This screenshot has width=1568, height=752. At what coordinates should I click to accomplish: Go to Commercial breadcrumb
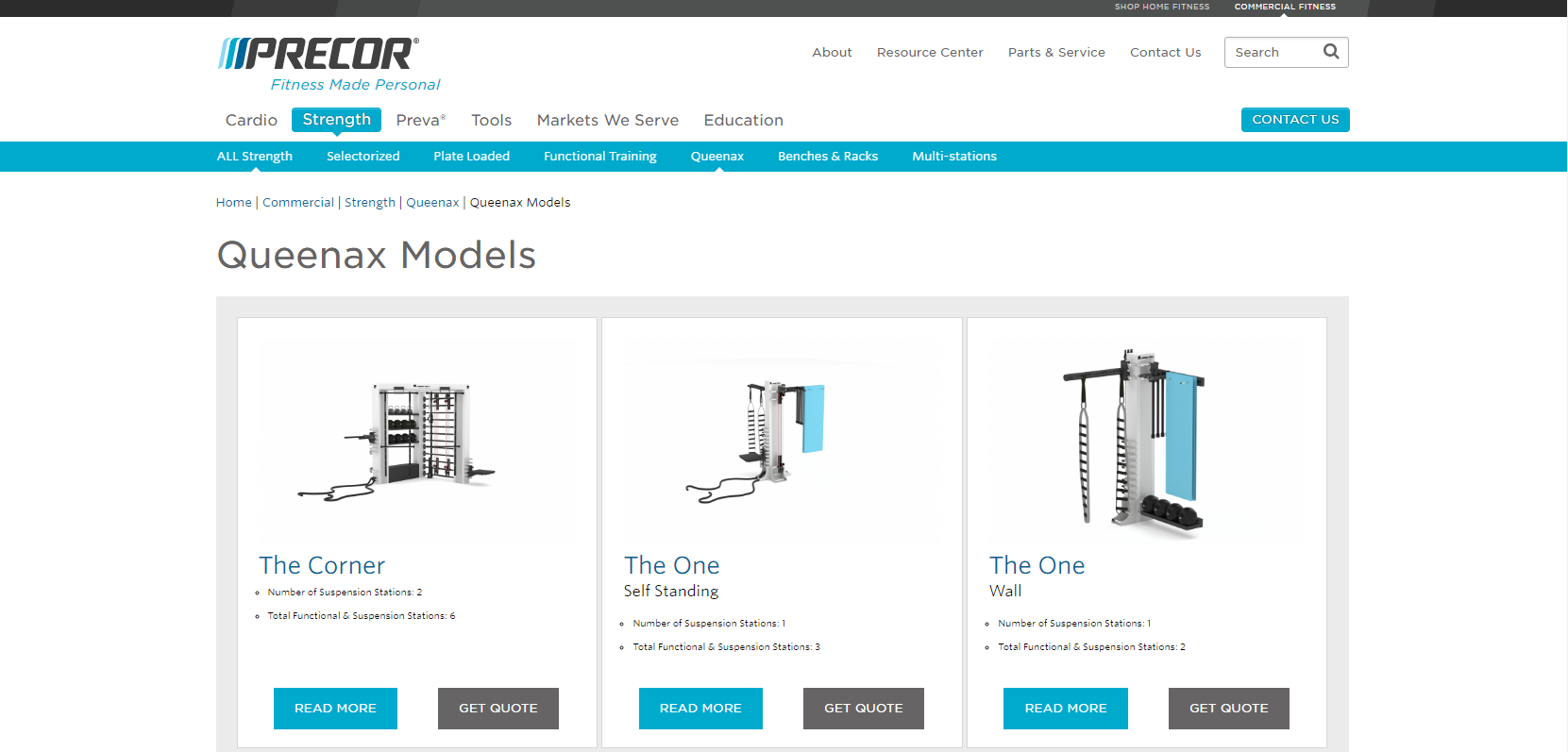[297, 203]
